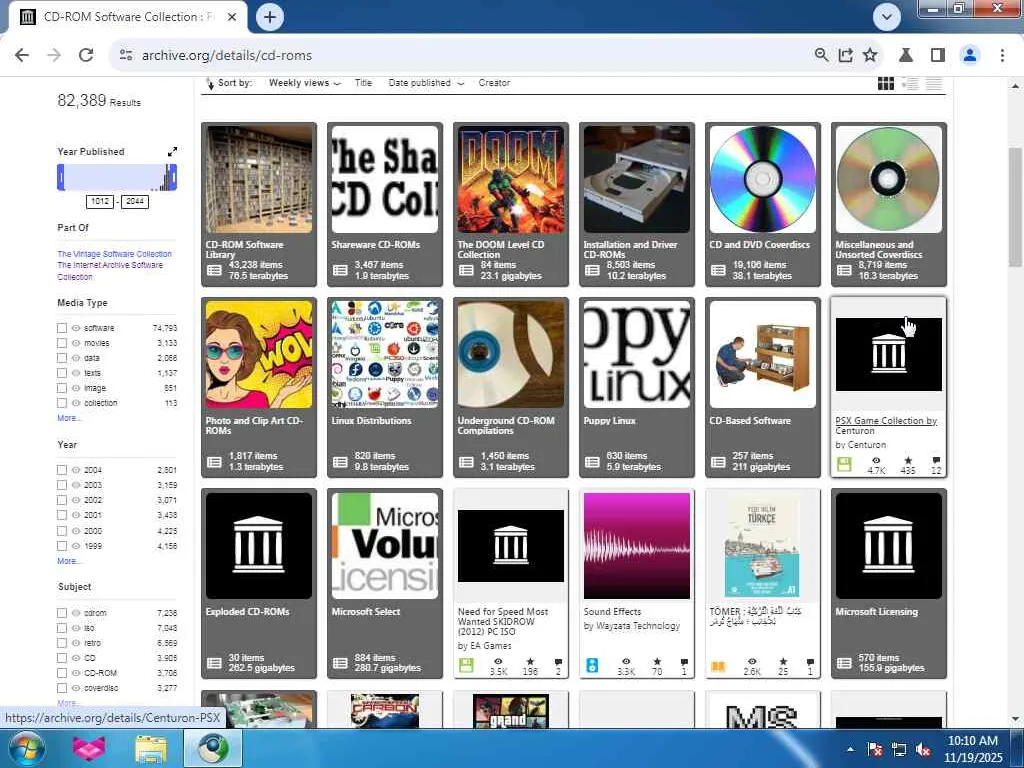Open the tab search dropdown arrow
This screenshot has height=768, width=1024.
[886, 17]
